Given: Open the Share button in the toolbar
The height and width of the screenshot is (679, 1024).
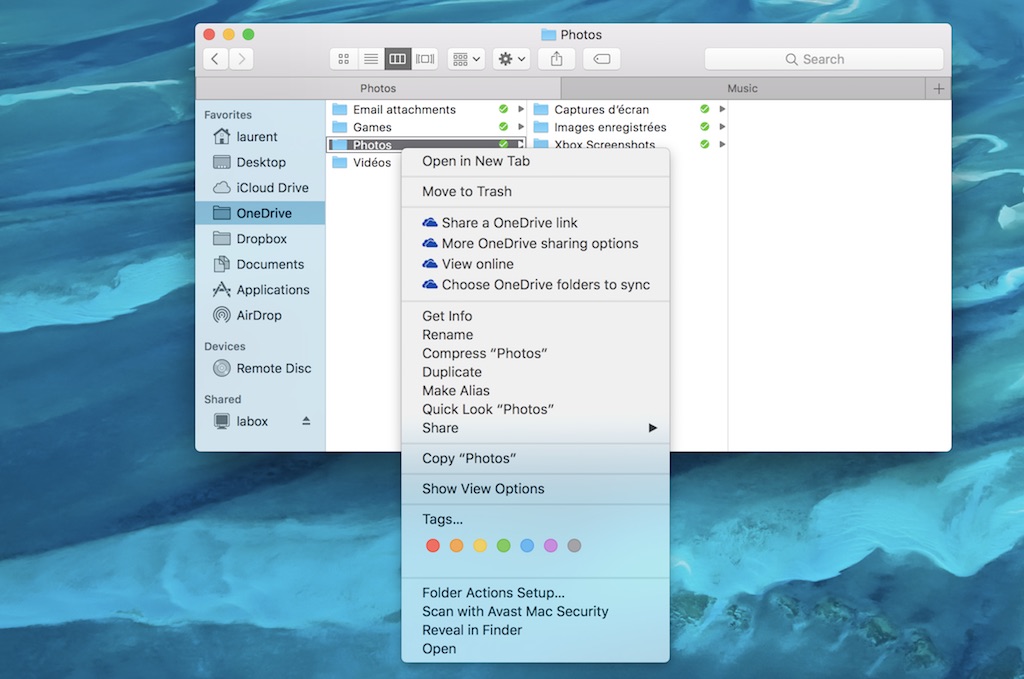Looking at the screenshot, I should click(x=556, y=58).
